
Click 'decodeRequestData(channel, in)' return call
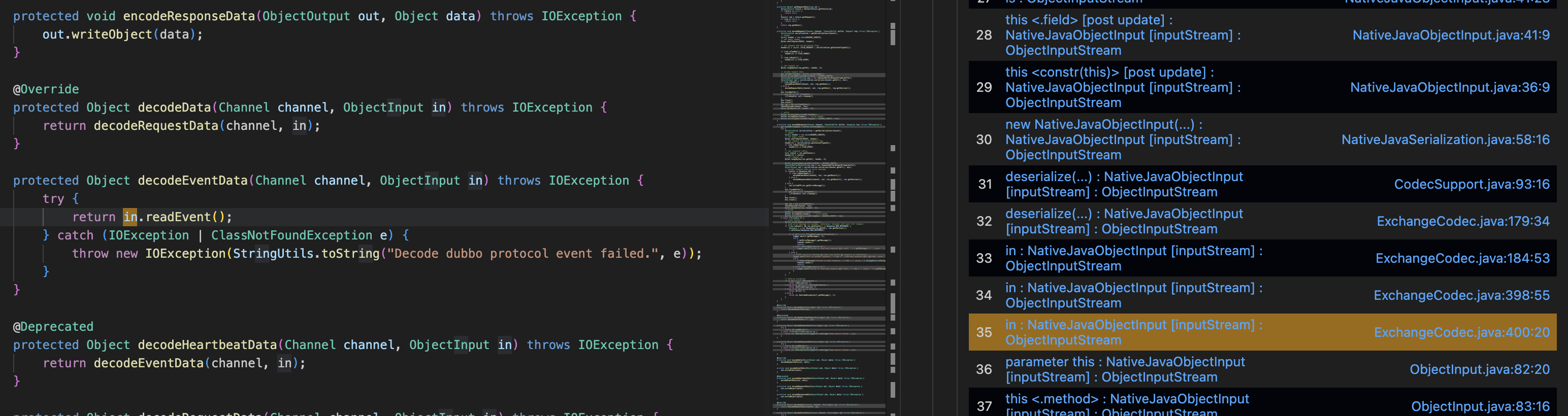coord(203,126)
